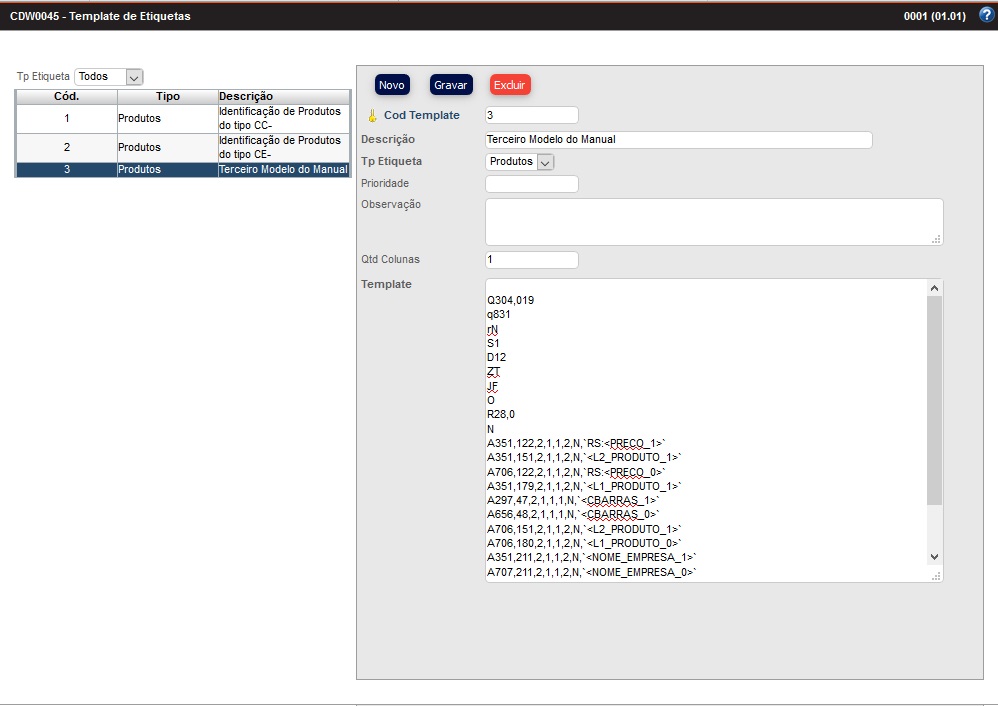Click the Template scrollbar down arrow
This screenshot has width=998, height=706.
(x=934, y=556)
